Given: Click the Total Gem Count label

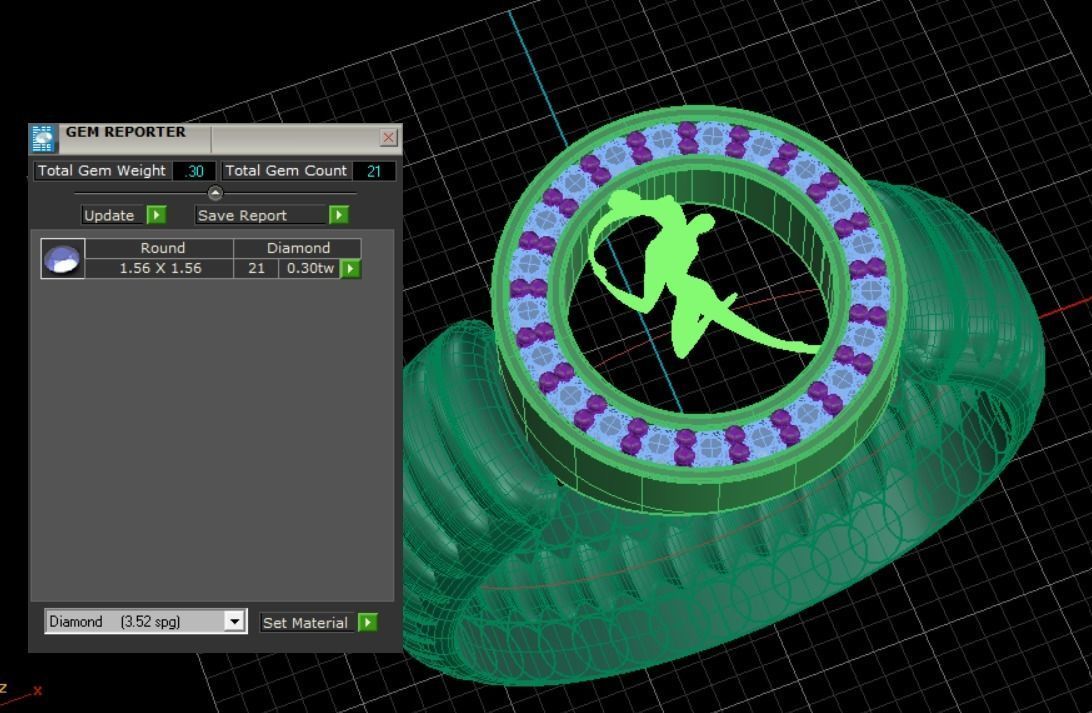Looking at the screenshot, I should pyautogui.click(x=286, y=171).
